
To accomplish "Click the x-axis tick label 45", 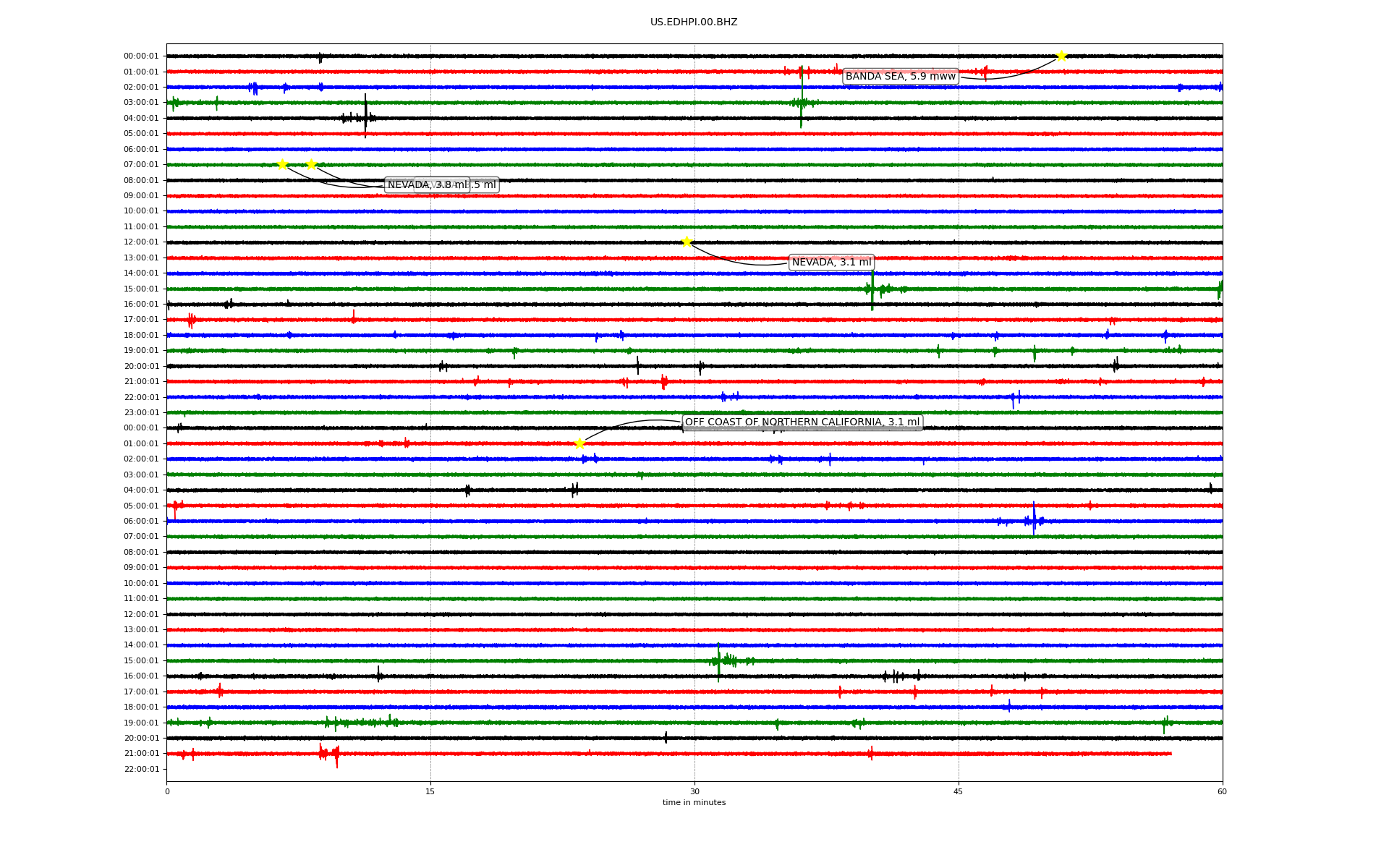I will point(959,791).
